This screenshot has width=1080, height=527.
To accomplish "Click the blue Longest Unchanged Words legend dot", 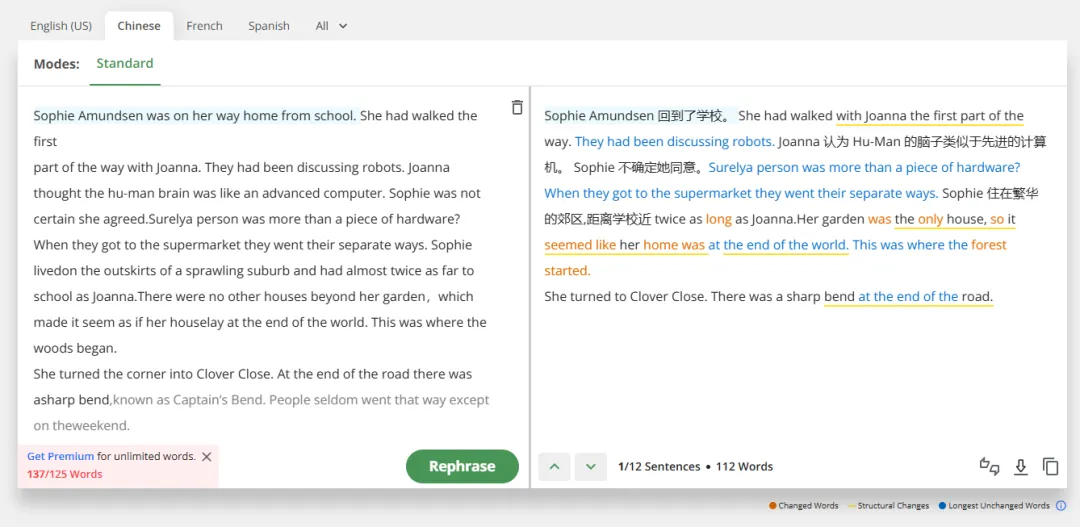I will coord(942,506).
